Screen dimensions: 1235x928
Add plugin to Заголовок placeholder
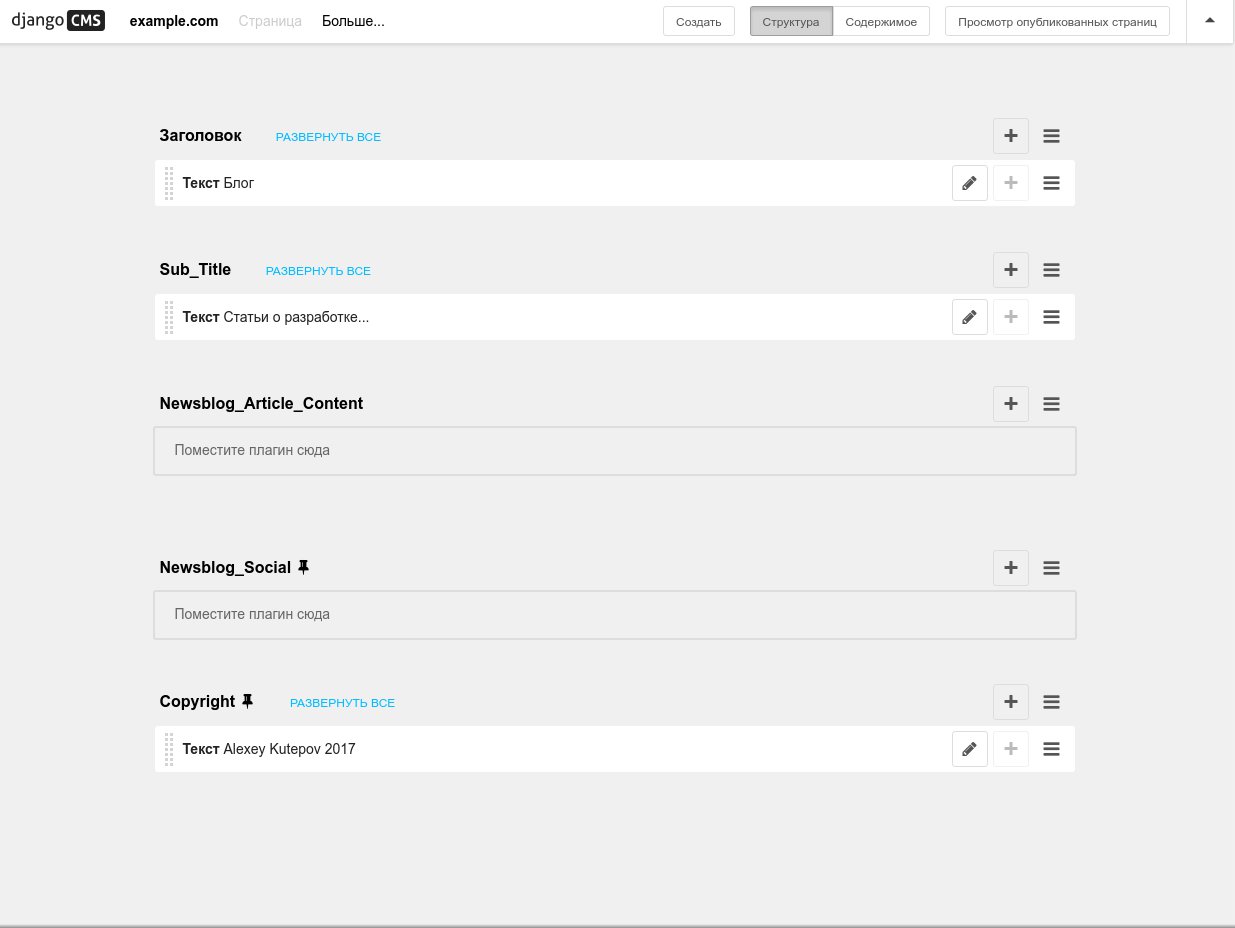(x=1010, y=136)
